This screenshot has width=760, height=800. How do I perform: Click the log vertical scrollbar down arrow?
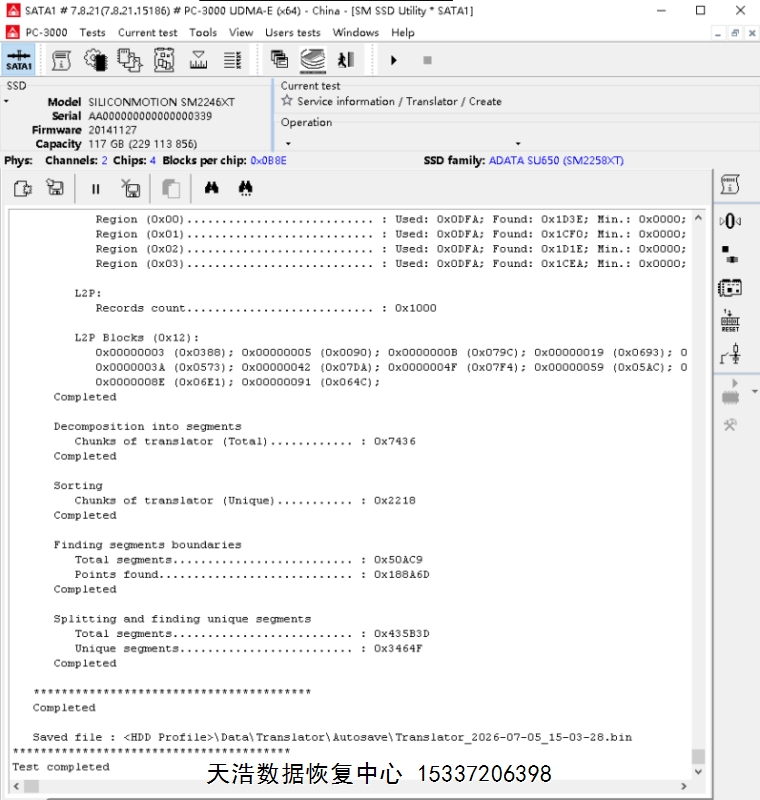pyautogui.click(x=698, y=771)
